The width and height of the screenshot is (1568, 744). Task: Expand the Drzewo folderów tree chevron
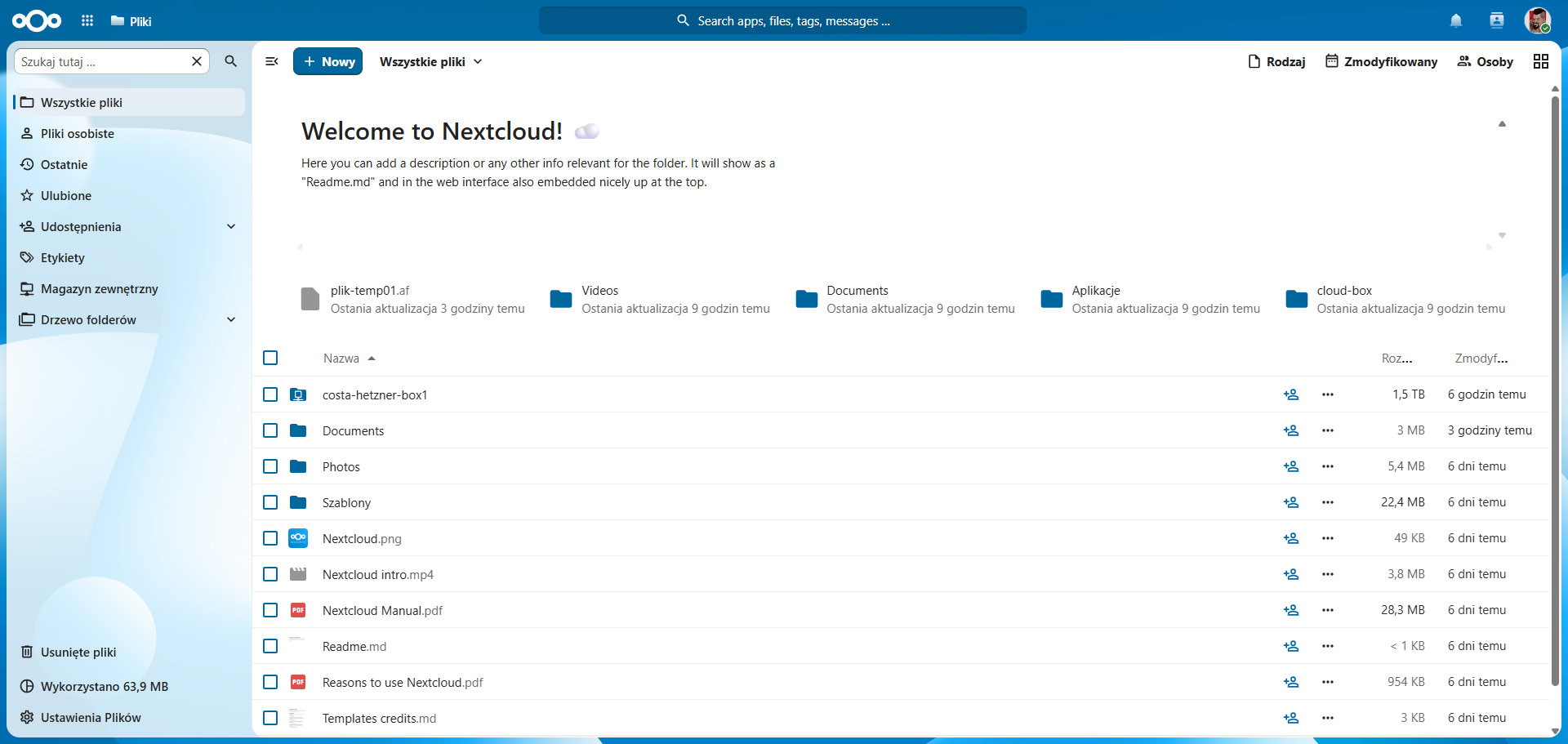pyautogui.click(x=231, y=319)
